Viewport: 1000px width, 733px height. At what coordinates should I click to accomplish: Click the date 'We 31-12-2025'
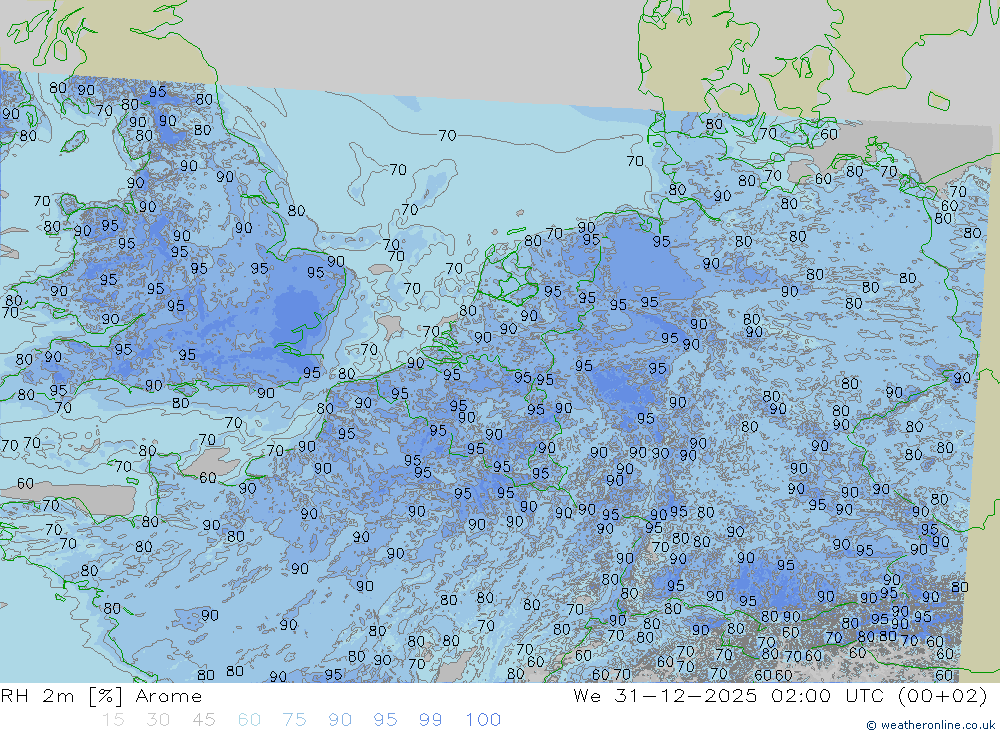[665, 696]
